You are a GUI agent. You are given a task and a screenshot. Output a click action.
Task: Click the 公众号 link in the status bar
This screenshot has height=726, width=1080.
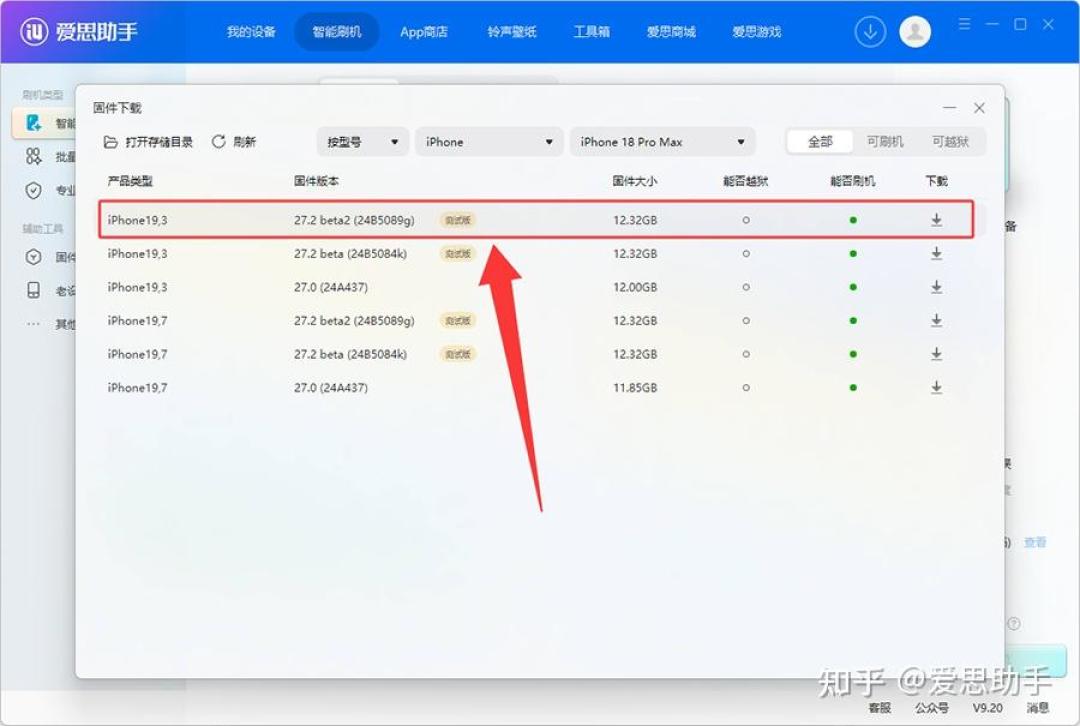point(931,707)
